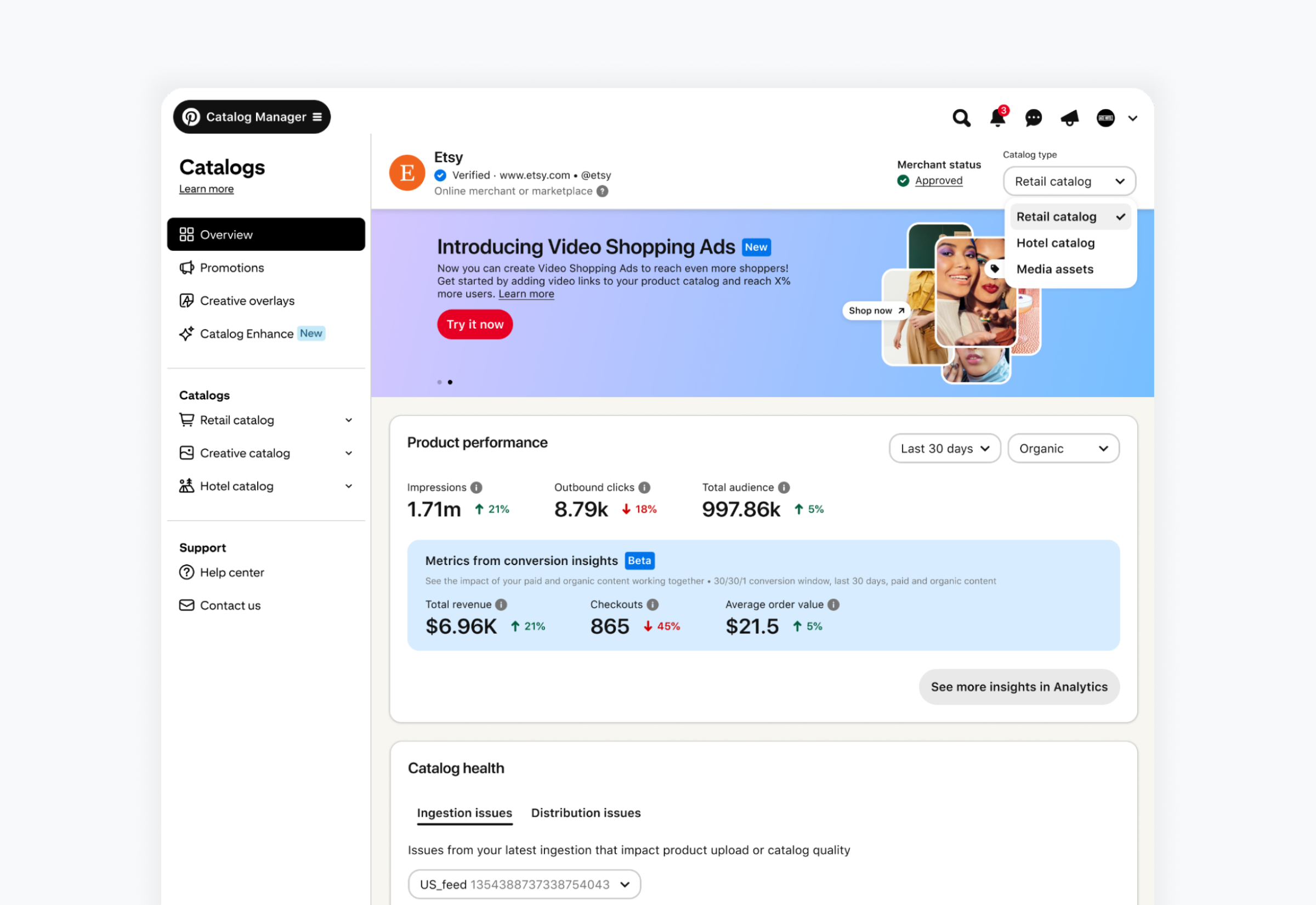The image size is (1316, 905).
Task: Select the first banner carousel dot
Action: [x=439, y=382]
